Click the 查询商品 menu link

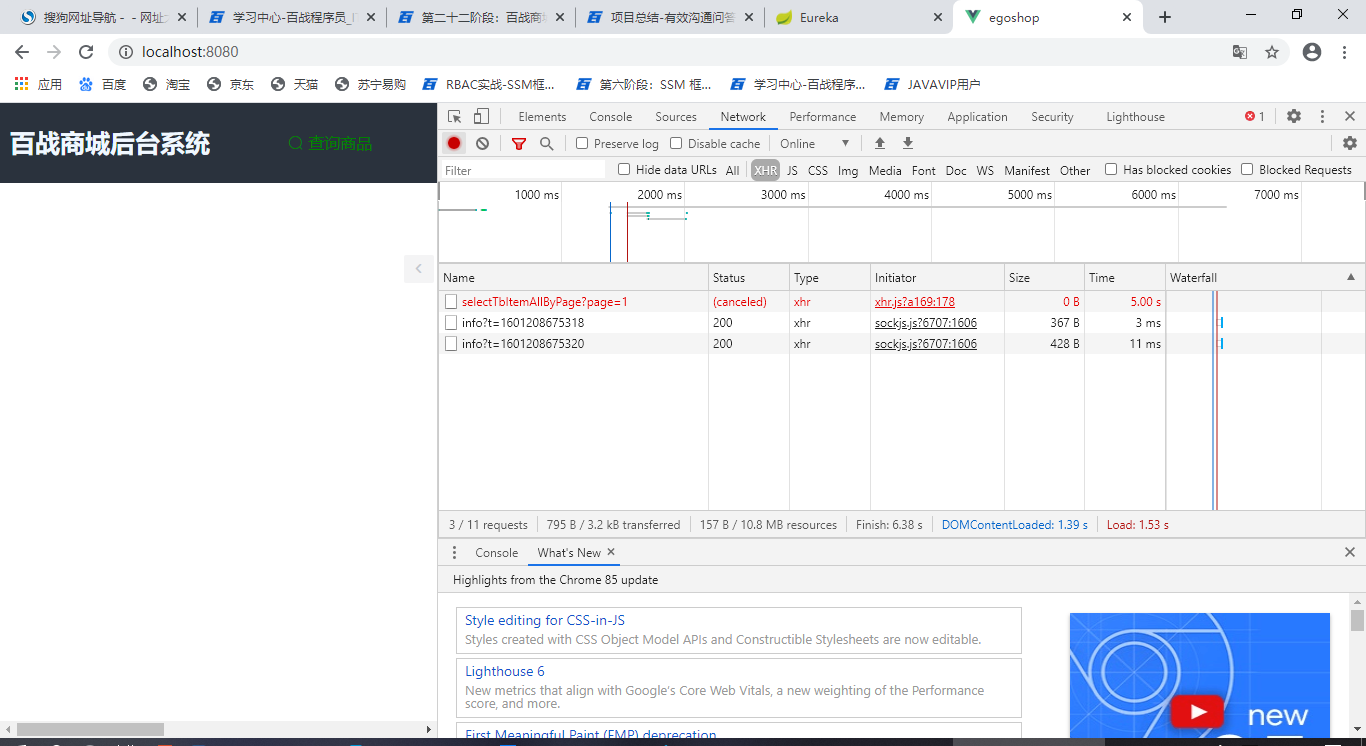(x=330, y=143)
